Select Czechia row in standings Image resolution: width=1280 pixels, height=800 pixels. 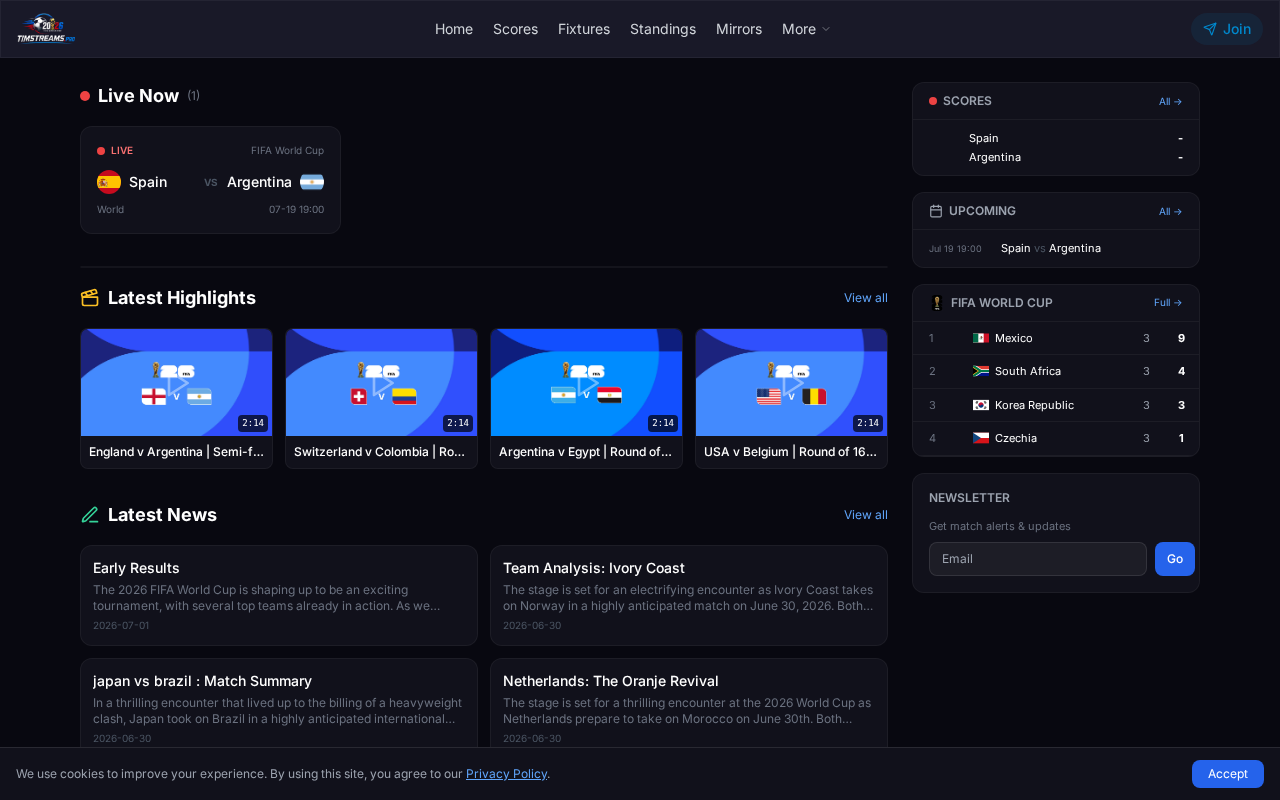pyautogui.click(x=1056, y=438)
